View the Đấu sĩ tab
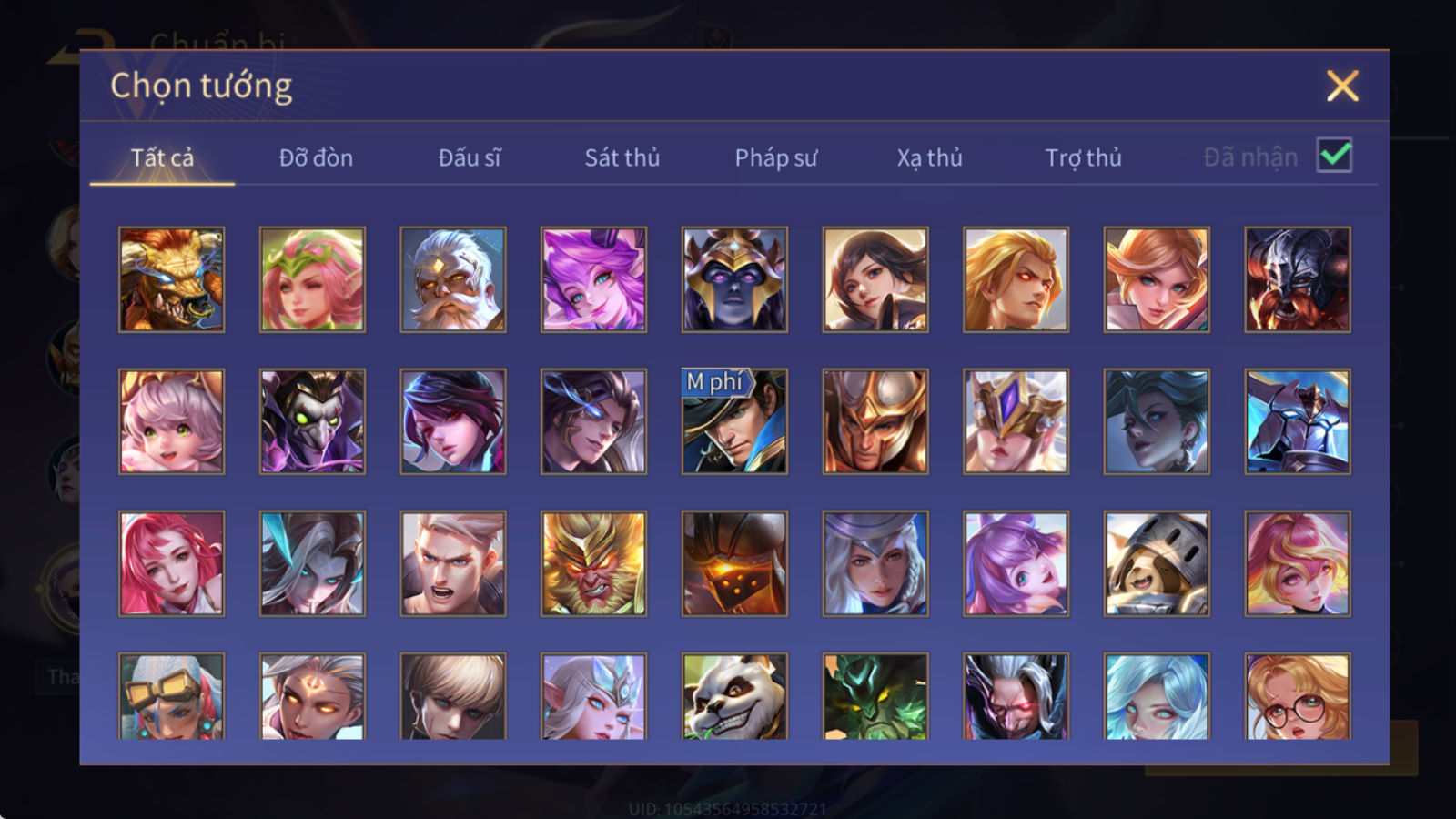Viewport: 1456px width, 819px height. pyautogui.click(x=469, y=157)
